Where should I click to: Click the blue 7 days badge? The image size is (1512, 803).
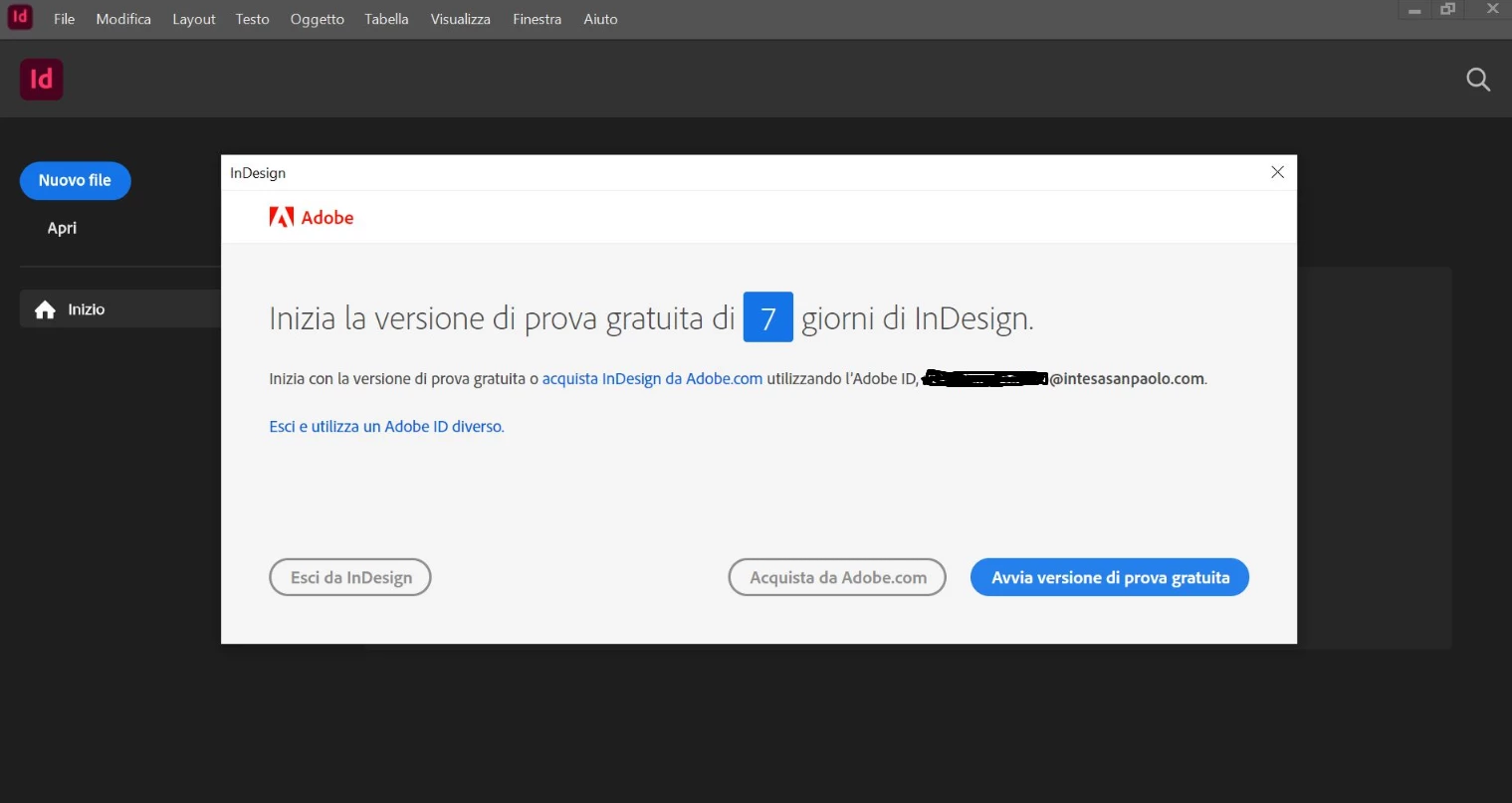tap(768, 317)
